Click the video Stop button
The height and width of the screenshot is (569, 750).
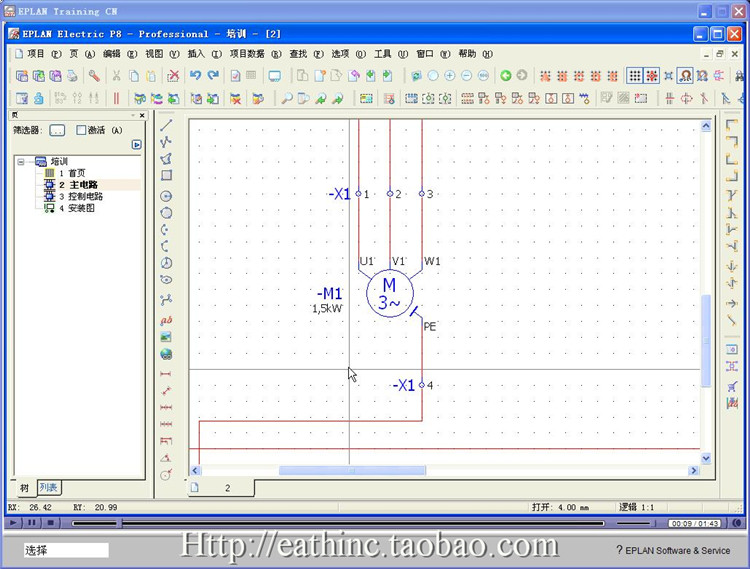[x=50, y=523]
